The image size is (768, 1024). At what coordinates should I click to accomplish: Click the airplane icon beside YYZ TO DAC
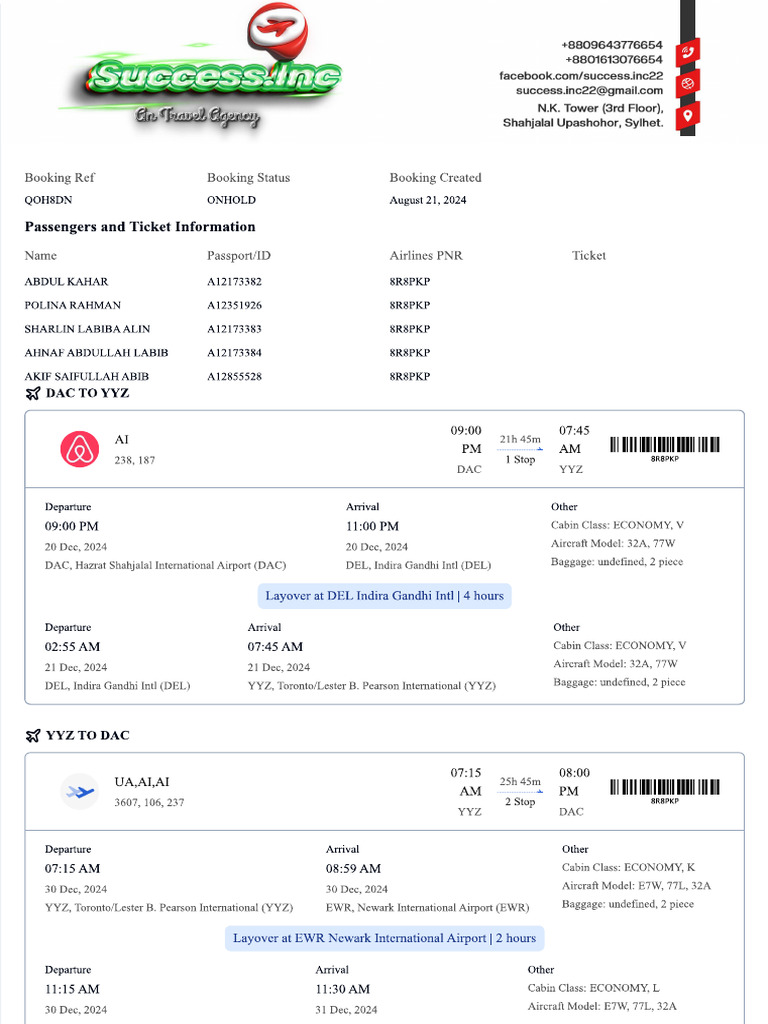[x=33, y=736]
